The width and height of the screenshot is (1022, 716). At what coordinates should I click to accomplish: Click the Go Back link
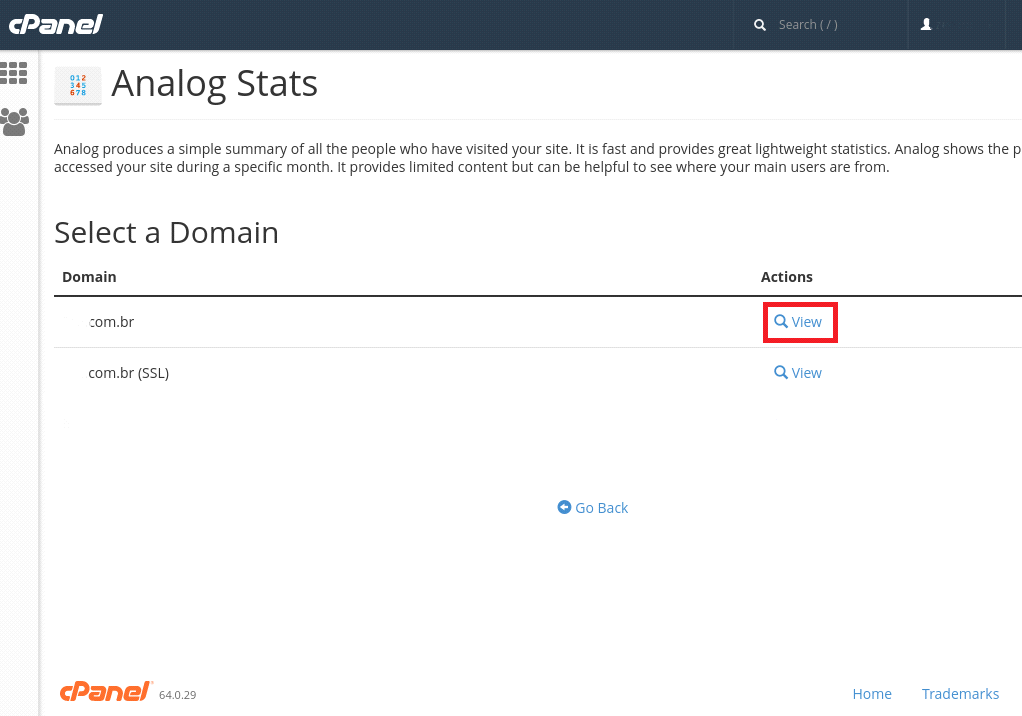(592, 508)
